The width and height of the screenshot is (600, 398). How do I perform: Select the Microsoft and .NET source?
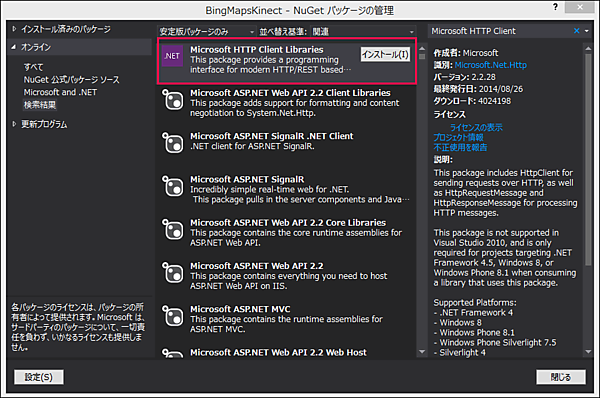[x=60, y=92]
